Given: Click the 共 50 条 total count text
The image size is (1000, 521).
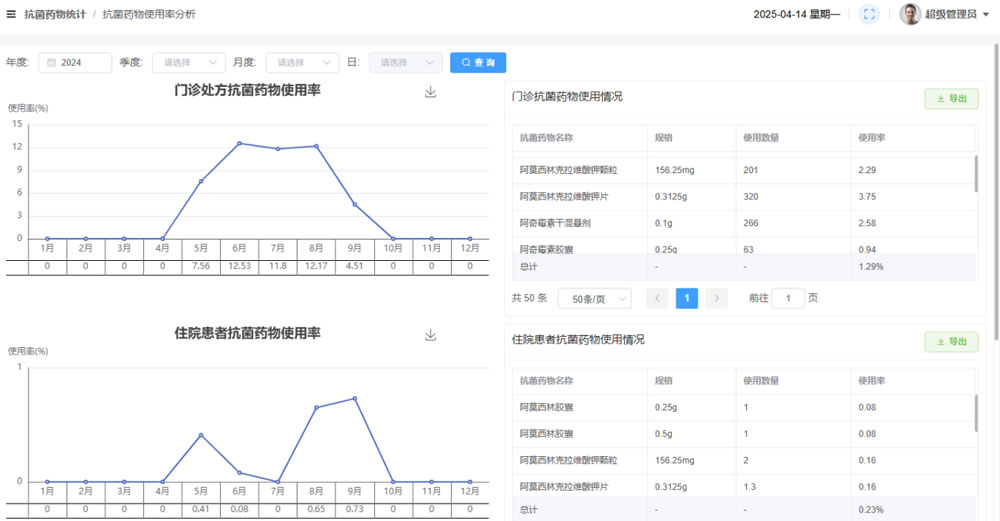Looking at the screenshot, I should 529,298.
